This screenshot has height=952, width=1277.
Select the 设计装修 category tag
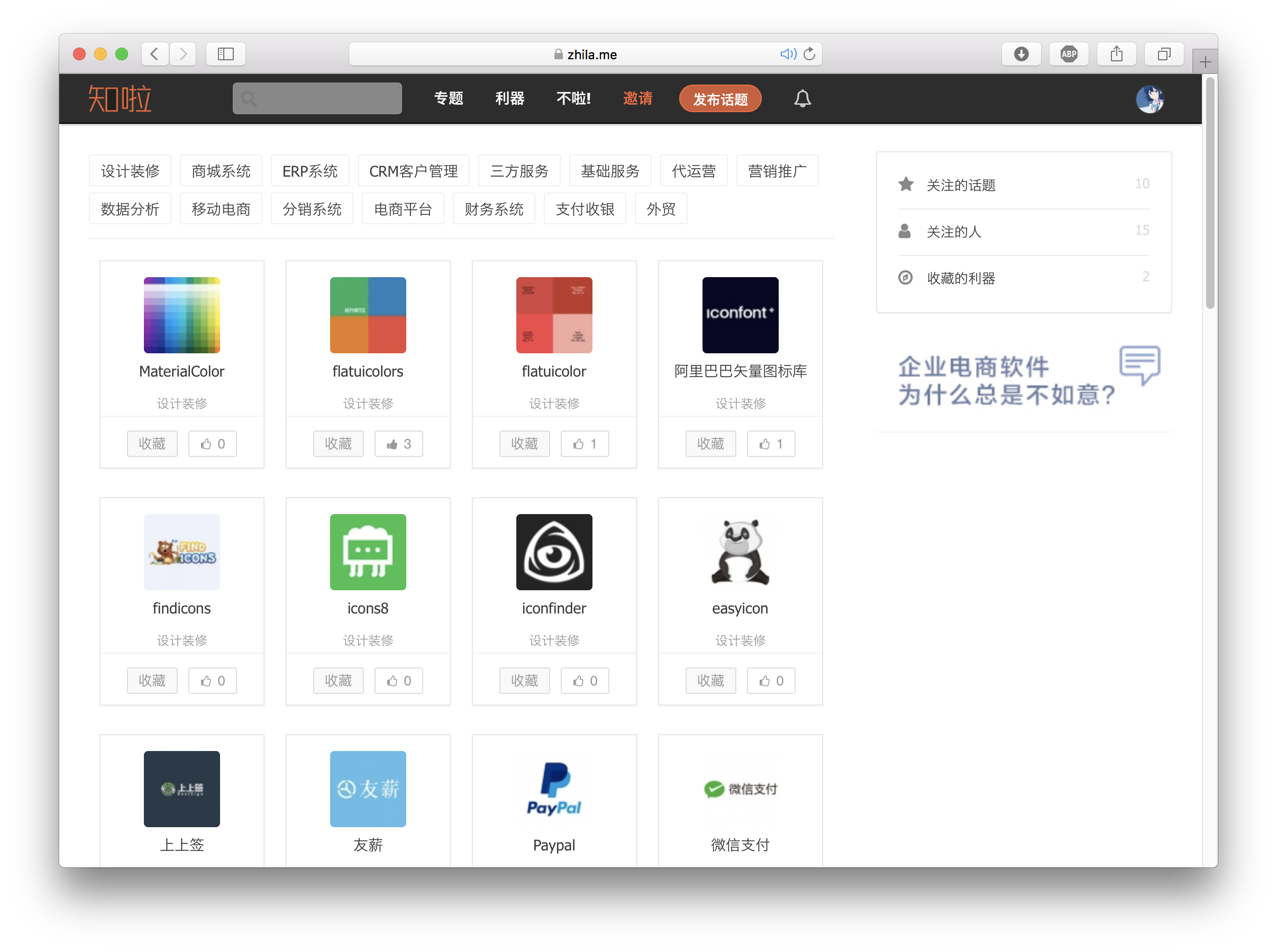tap(130, 171)
